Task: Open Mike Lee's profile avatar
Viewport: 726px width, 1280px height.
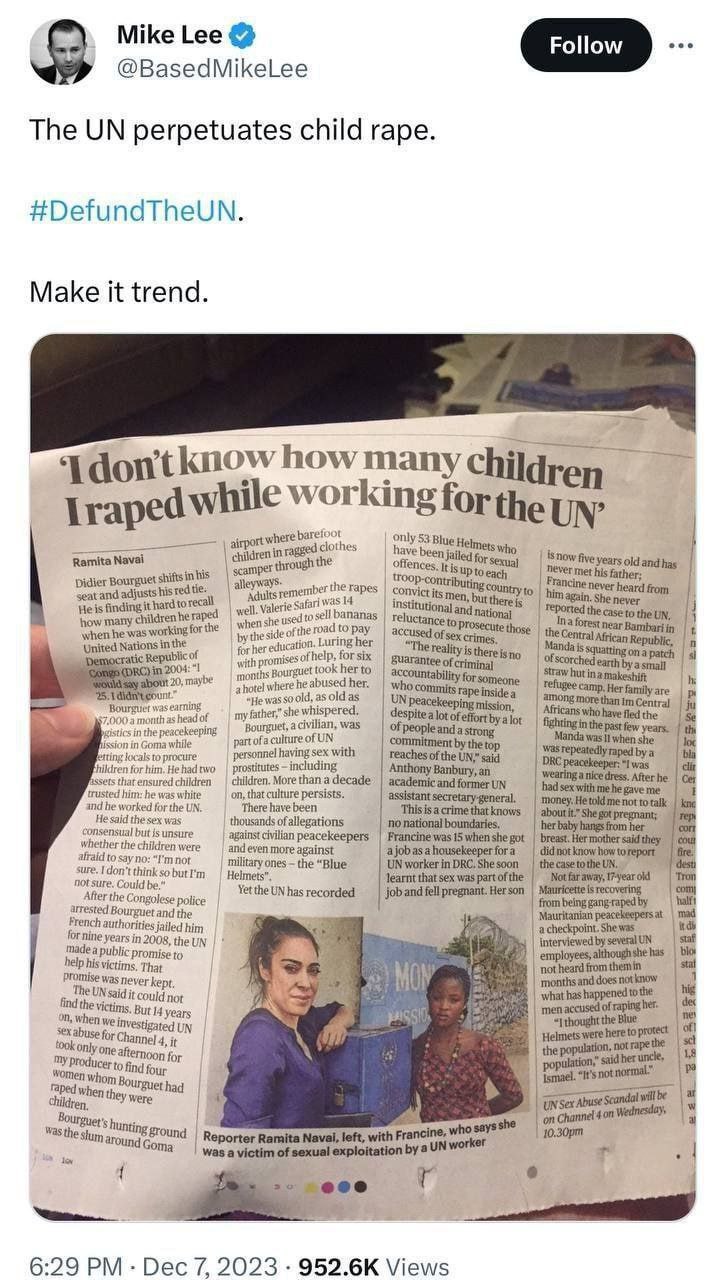Action: pyautogui.click(x=62, y=51)
